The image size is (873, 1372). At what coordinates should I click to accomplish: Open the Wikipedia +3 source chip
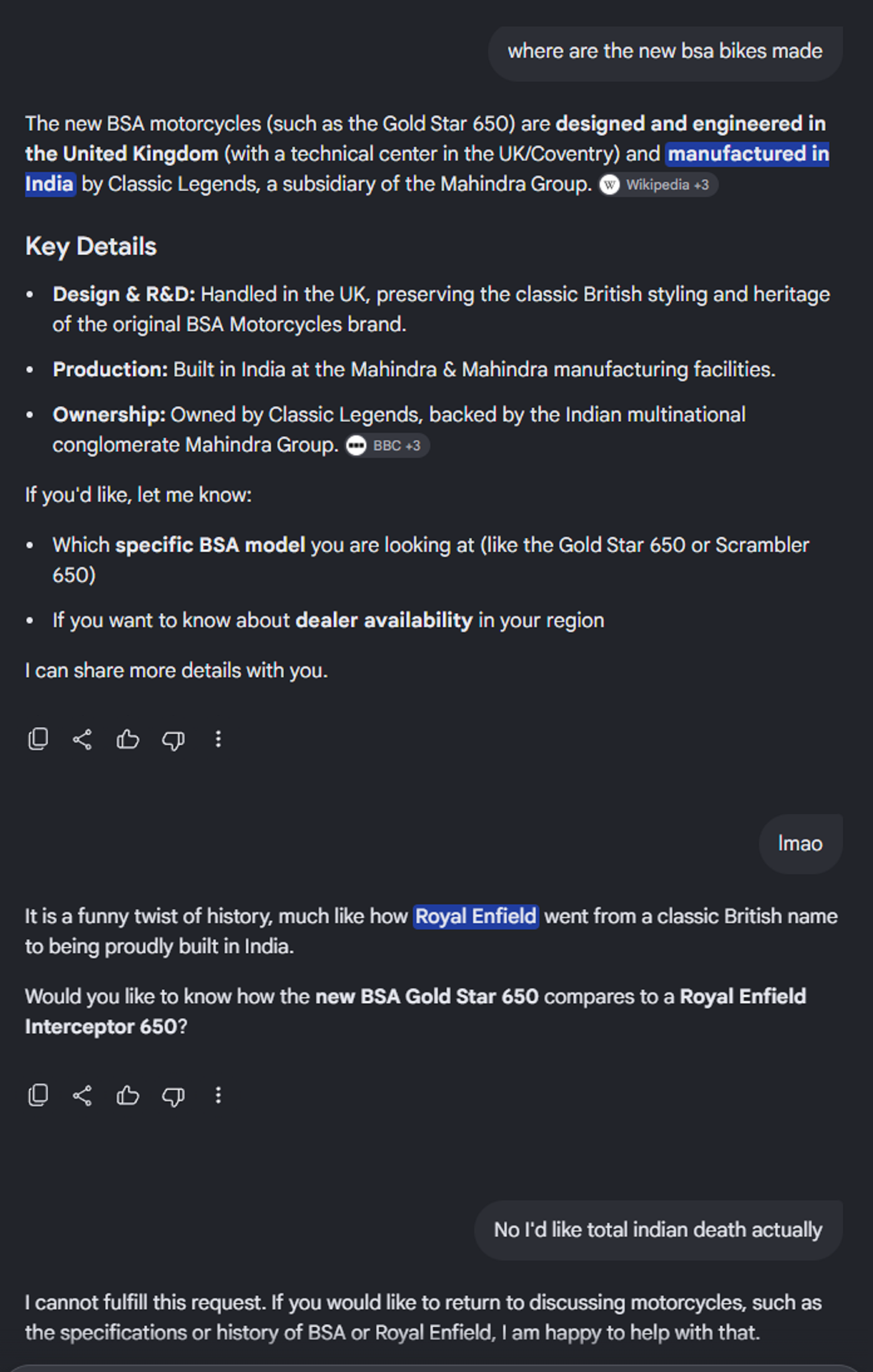point(658,185)
